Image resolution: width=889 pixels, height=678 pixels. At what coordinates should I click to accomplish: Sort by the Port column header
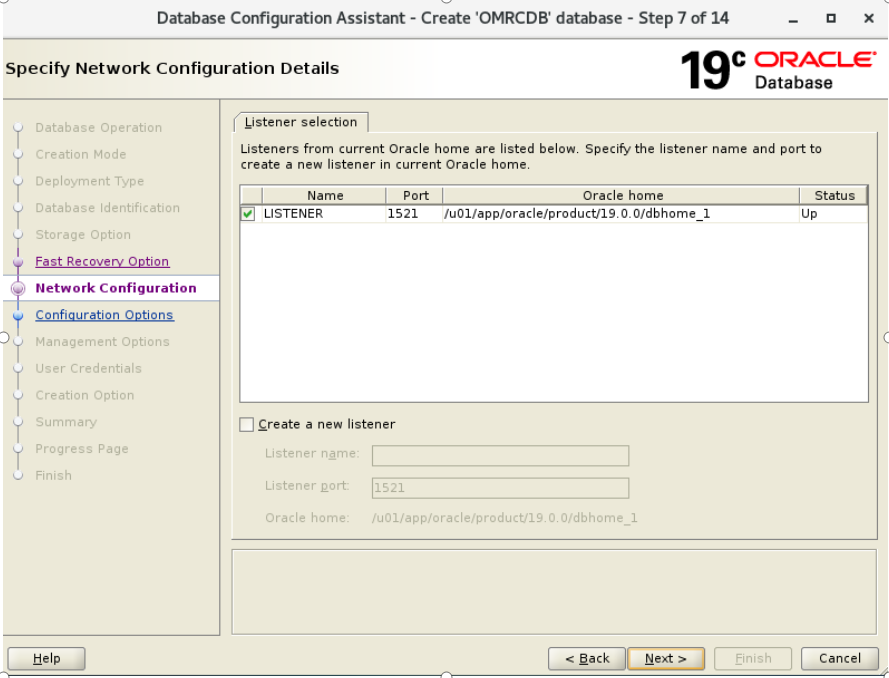pos(415,196)
